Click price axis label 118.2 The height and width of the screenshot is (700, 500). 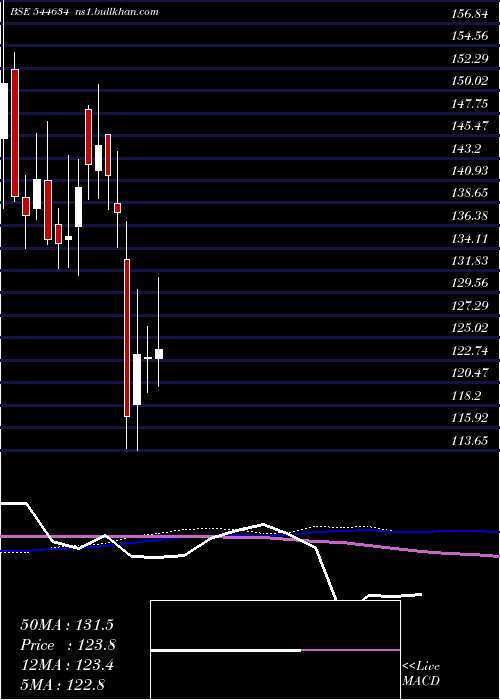(467, 396)
